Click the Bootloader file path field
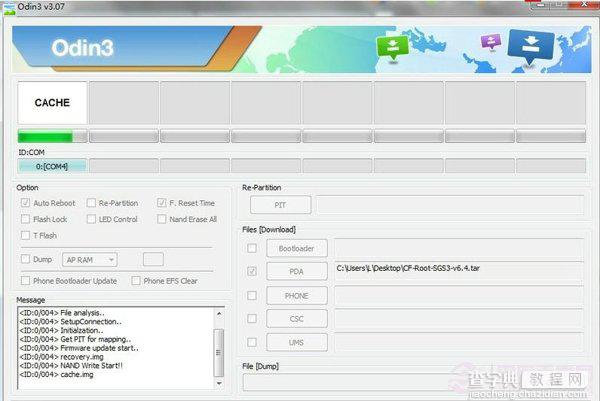Screen dimensions: 600x401 click(459, 248)
